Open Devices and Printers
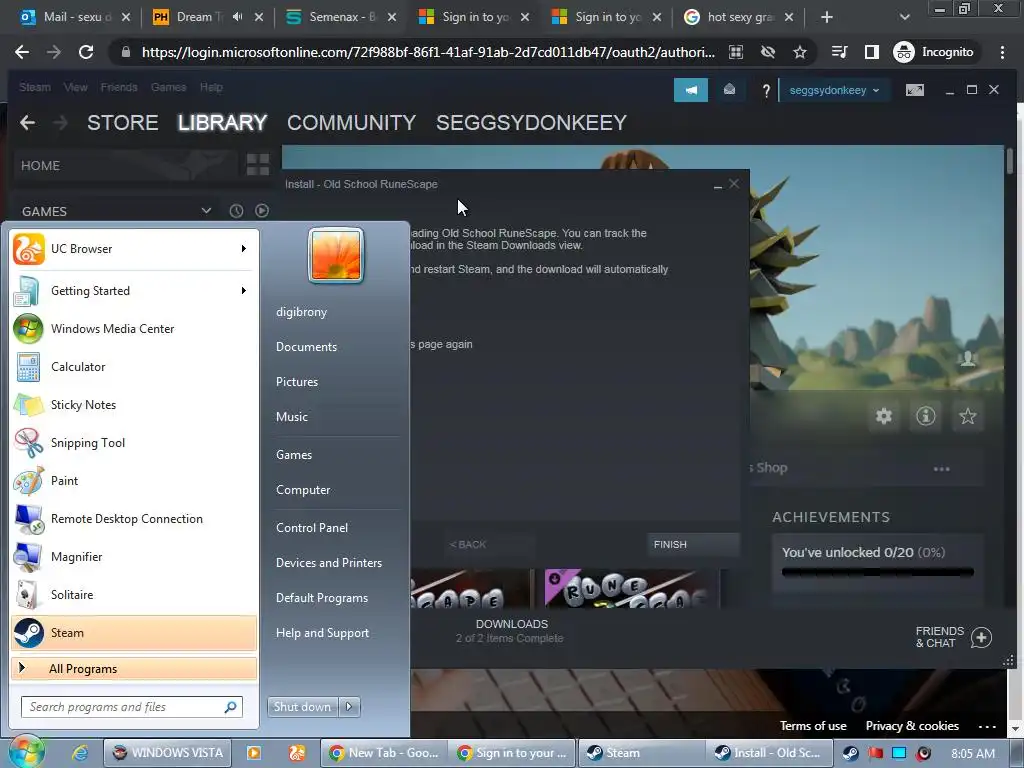The image size is (1024, 768). 328,563
